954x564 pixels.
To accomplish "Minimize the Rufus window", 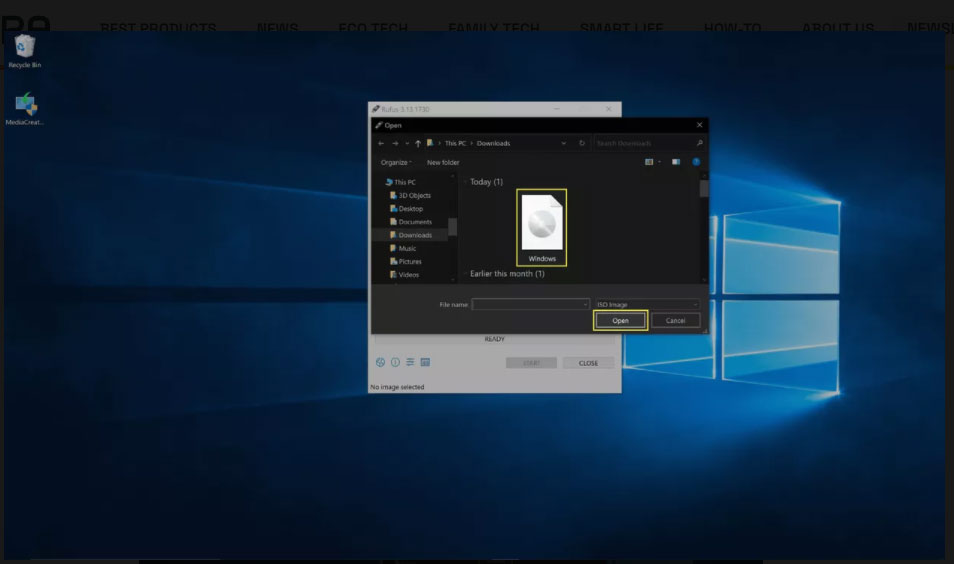I will 556,109.
